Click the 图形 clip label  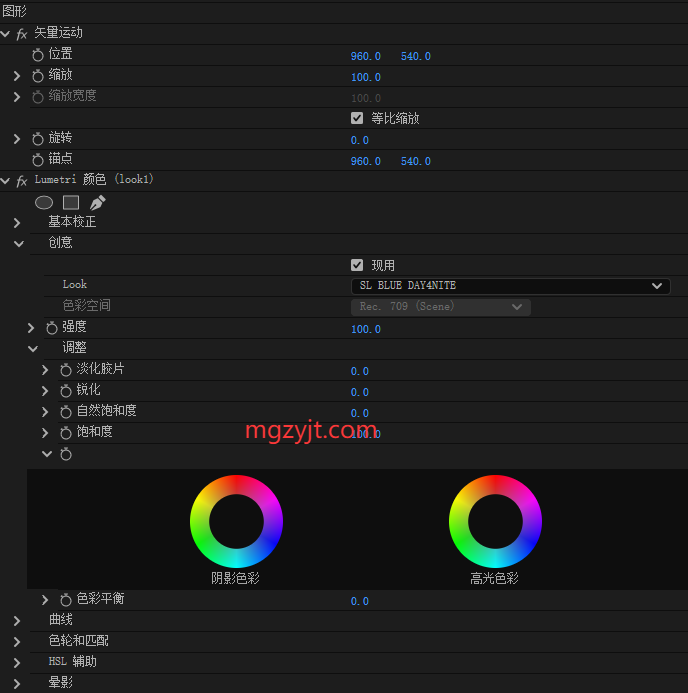point(14,11)
